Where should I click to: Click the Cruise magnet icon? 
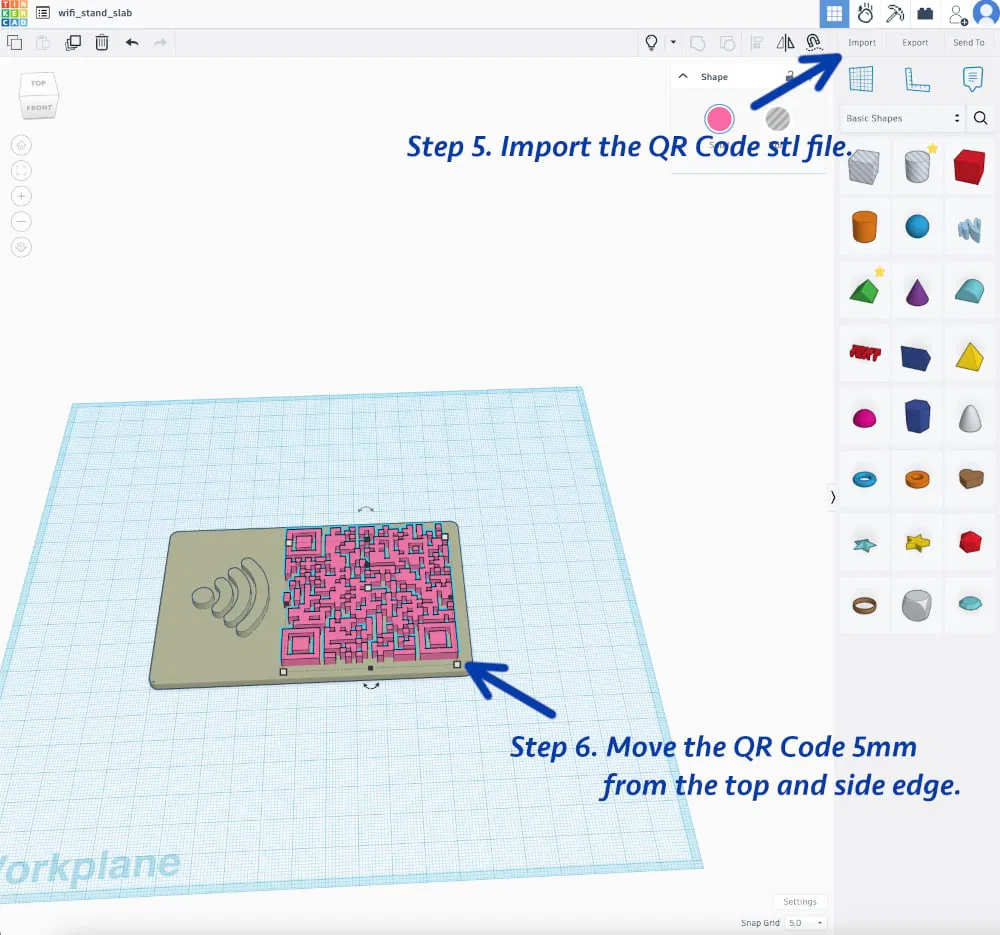(x=813, y=43)
